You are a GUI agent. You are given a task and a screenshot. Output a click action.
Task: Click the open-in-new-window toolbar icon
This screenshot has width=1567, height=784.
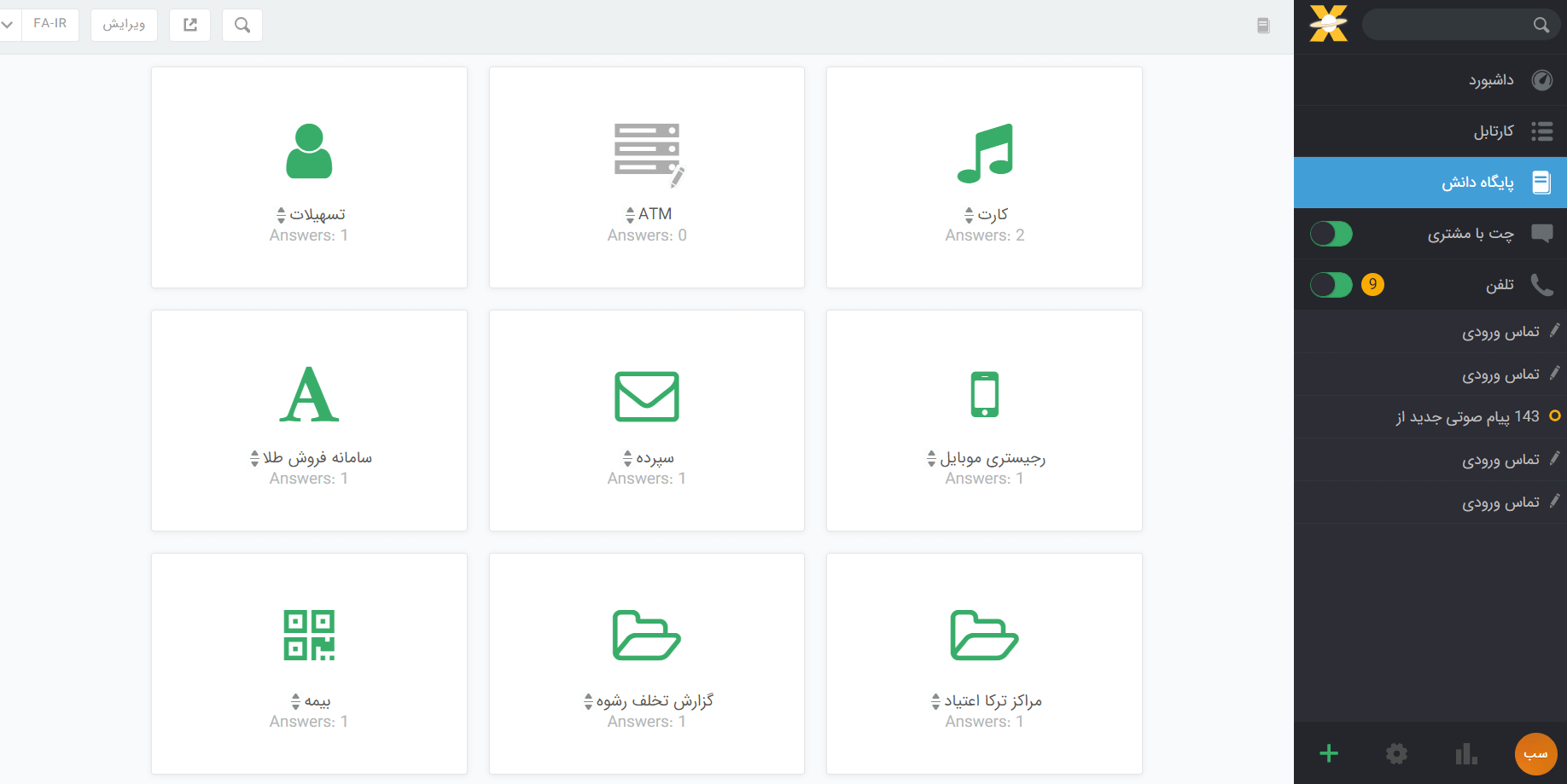pyautogui.click(x=190, y=25)
